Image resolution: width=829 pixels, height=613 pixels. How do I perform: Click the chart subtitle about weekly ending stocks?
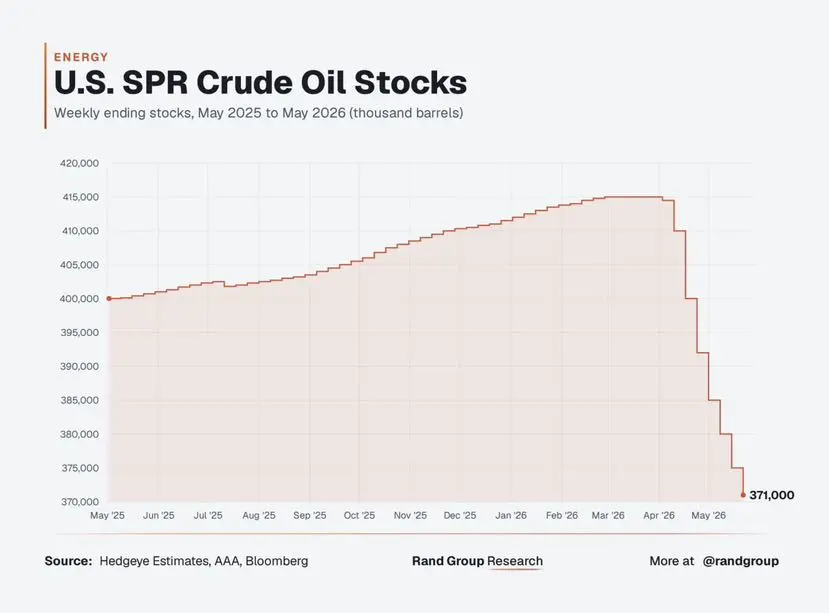(259, 113)
